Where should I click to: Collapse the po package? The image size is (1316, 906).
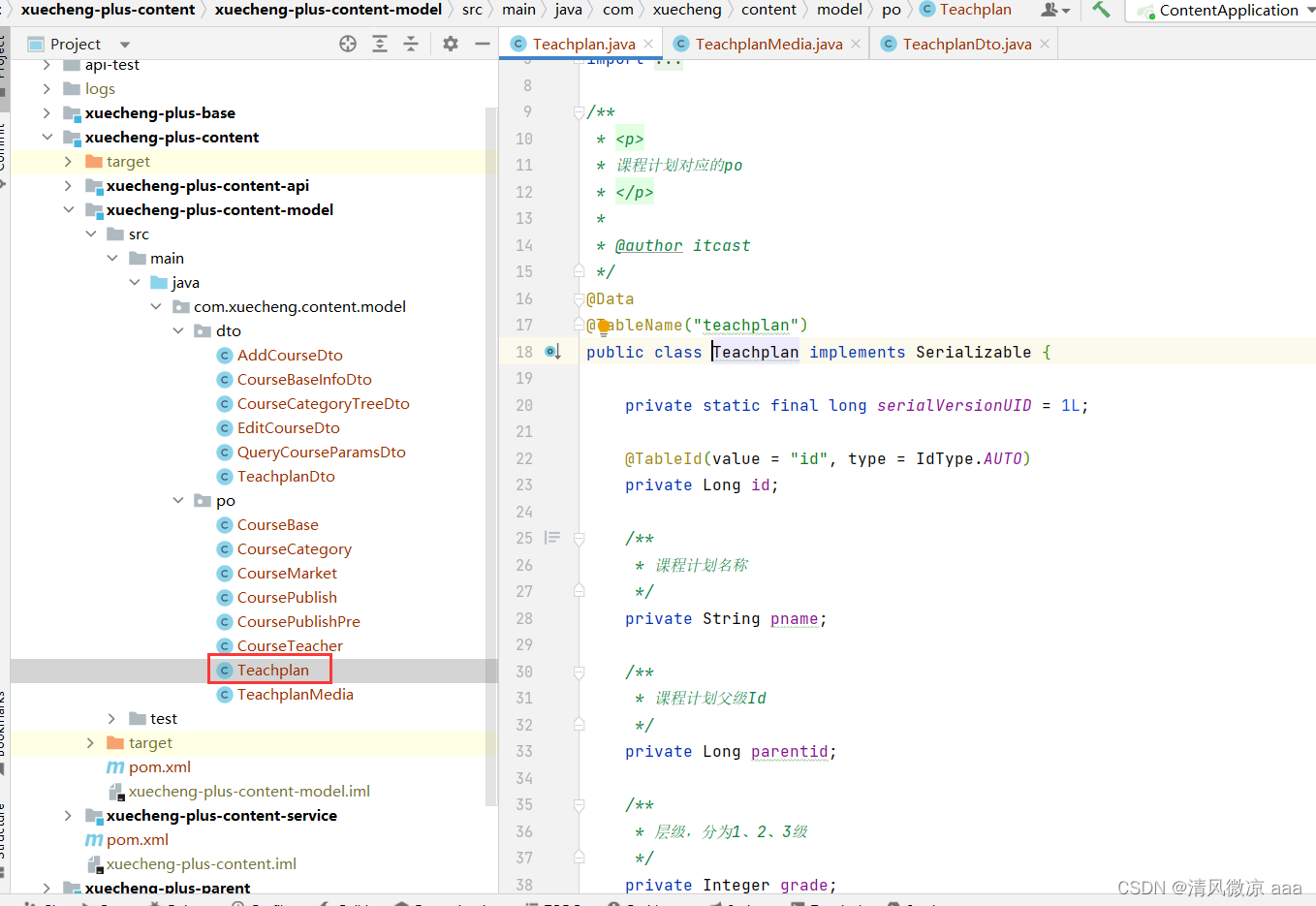click(x=178, y=500)
